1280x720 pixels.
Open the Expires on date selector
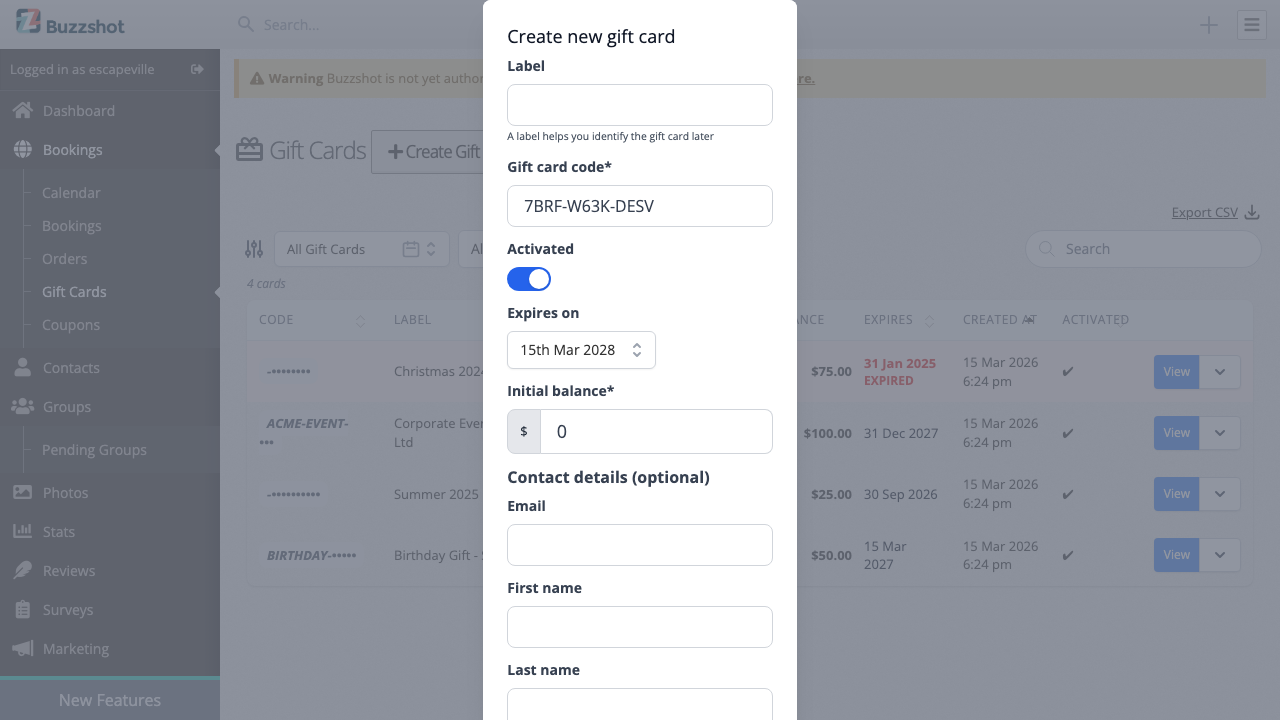point(581,350)
